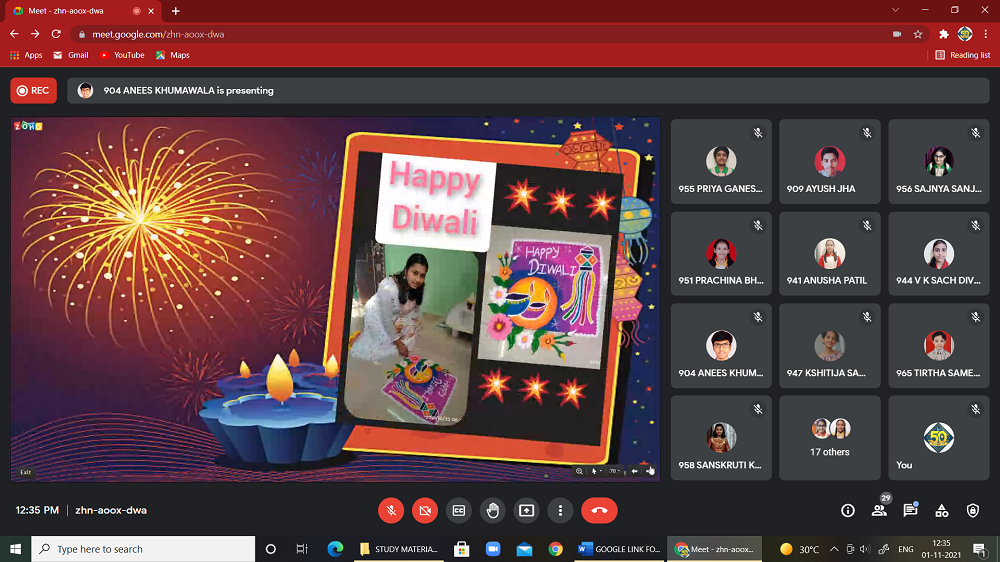Open the Activities panel
1000x562 pixels.
click(x=941, y=510)
